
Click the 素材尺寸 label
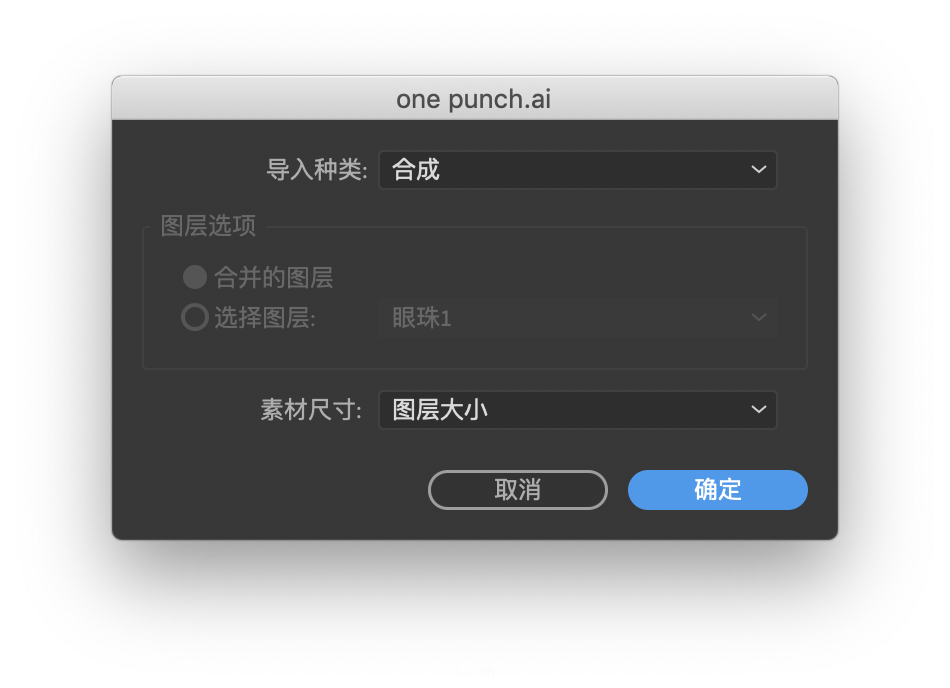click(x=311, y=410)
